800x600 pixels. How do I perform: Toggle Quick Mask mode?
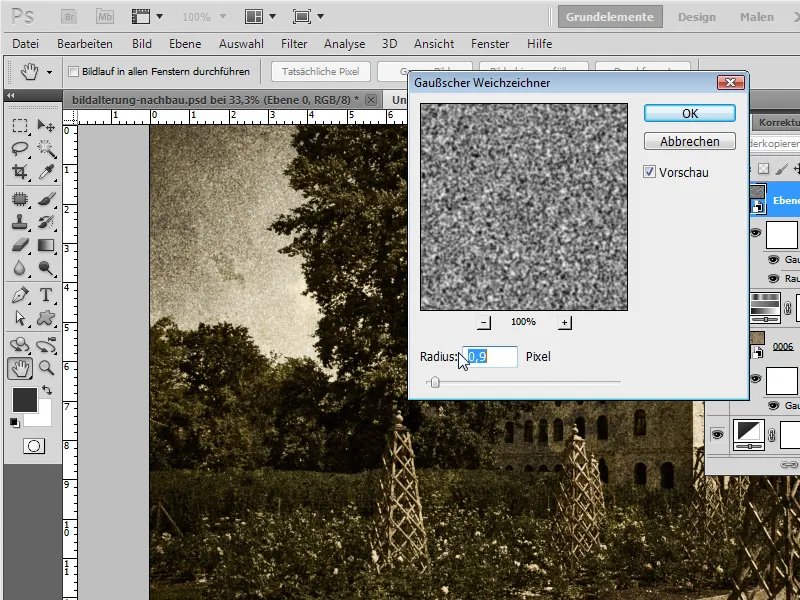point(34,446)
